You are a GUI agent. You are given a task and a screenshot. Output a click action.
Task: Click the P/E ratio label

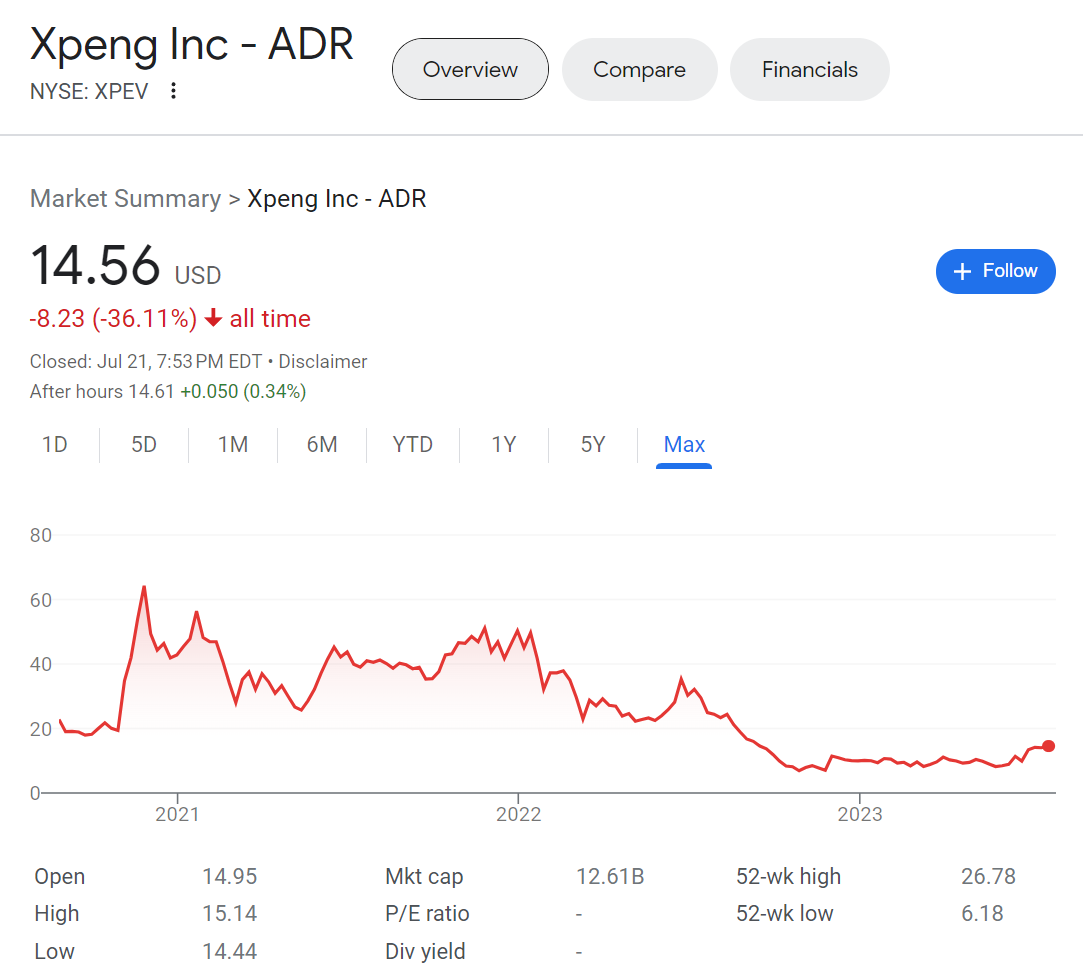[427, 914]
